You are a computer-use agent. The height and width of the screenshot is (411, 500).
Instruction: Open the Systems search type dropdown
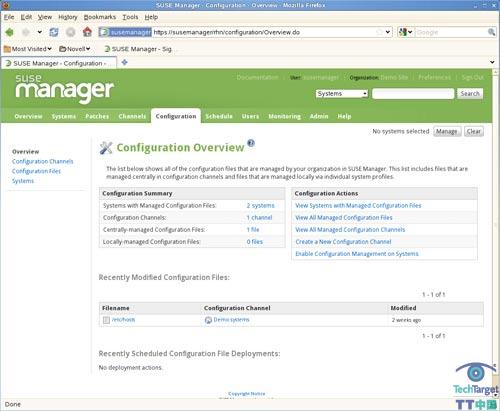pyautogui.click(x=342, y=94)
